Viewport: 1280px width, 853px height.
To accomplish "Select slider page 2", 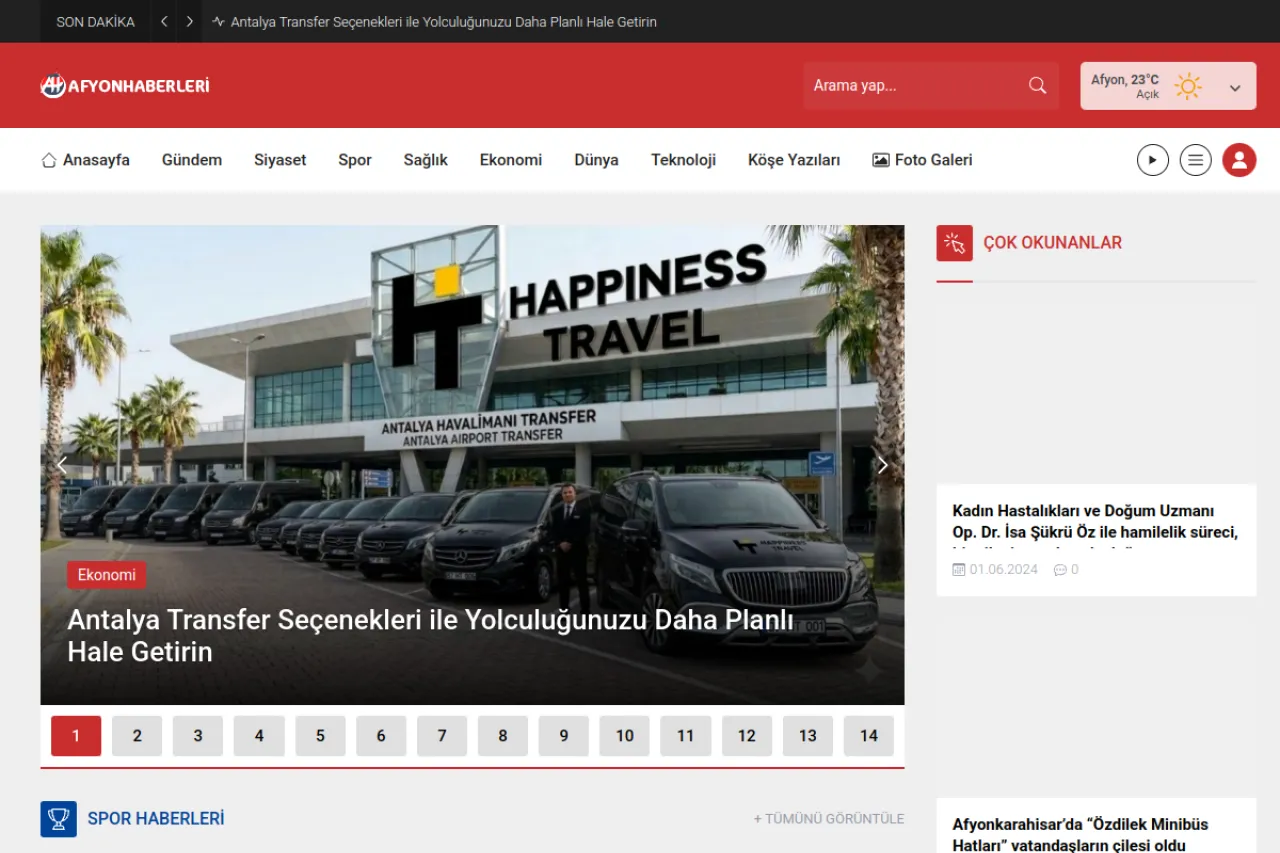I will (x=137, y=736).
